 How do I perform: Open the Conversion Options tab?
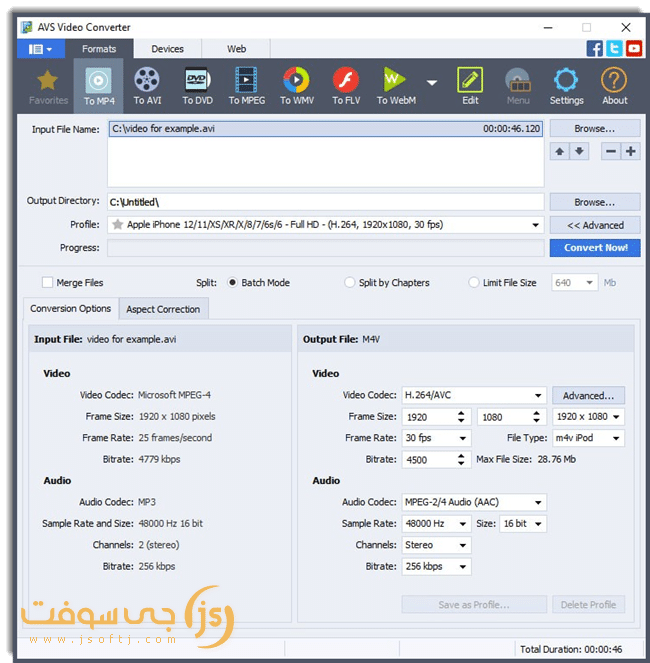point(71,309)
